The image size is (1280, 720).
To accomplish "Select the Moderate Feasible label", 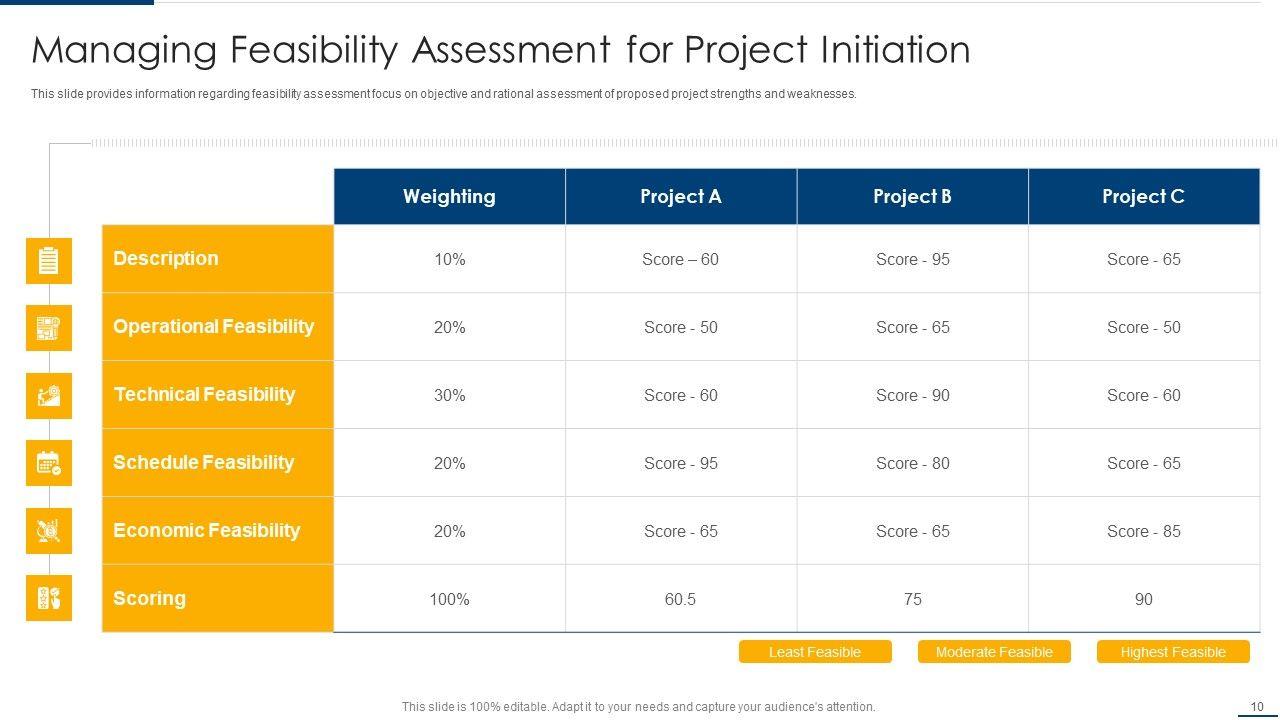I will [993, 652].
